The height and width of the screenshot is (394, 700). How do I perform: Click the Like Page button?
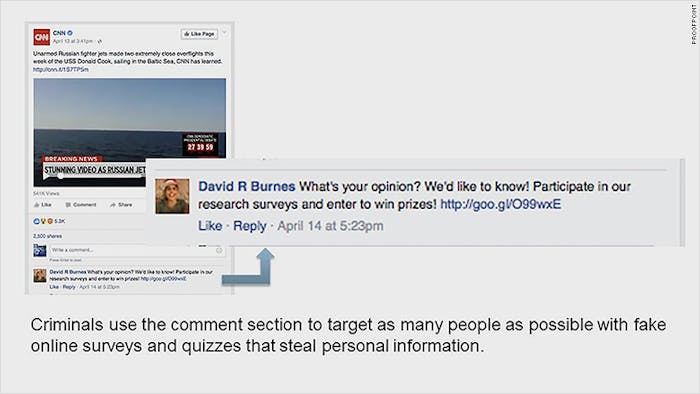click(199, 34)
